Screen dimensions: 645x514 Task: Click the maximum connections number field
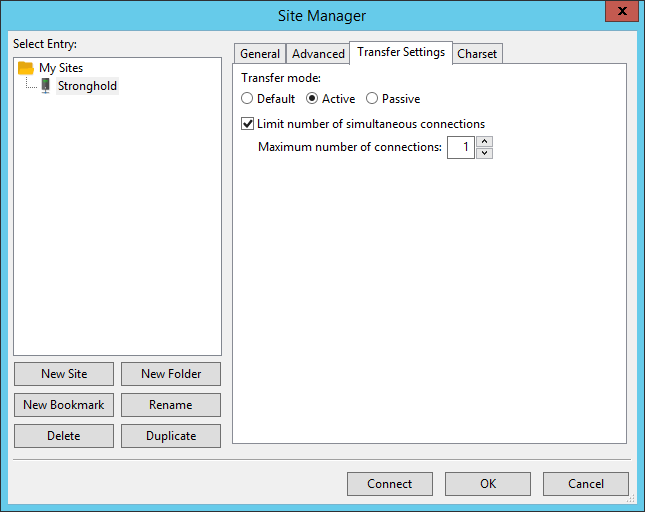click(x=460, y=148)
